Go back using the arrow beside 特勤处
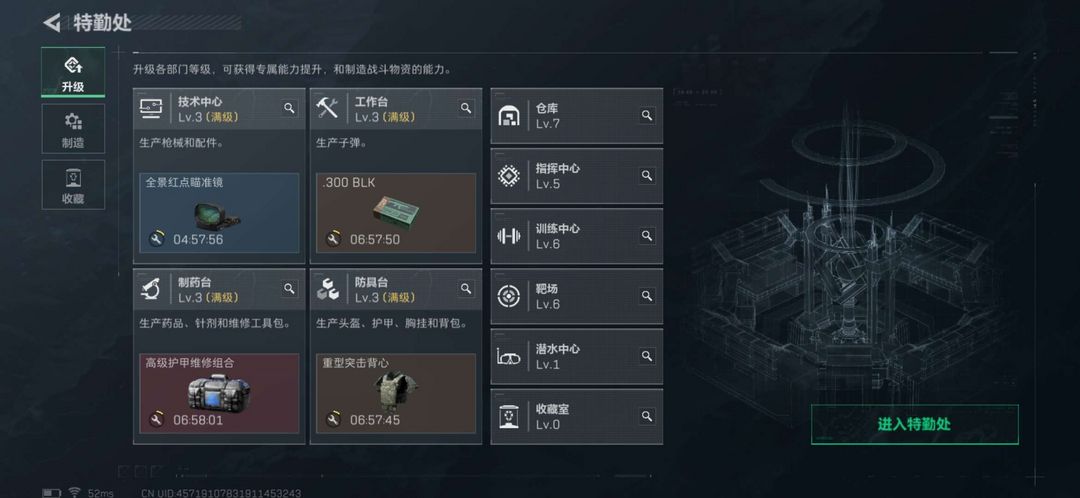This screenshot has height=498, width=1080. [52, 23]
